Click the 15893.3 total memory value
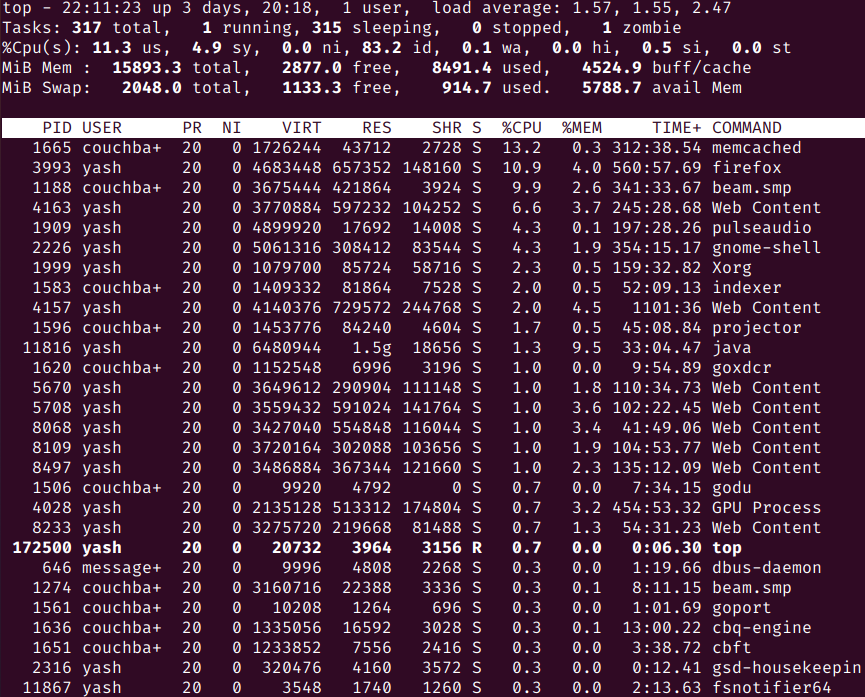This screenshot has height=697, width=865. [x=147, y=68]
